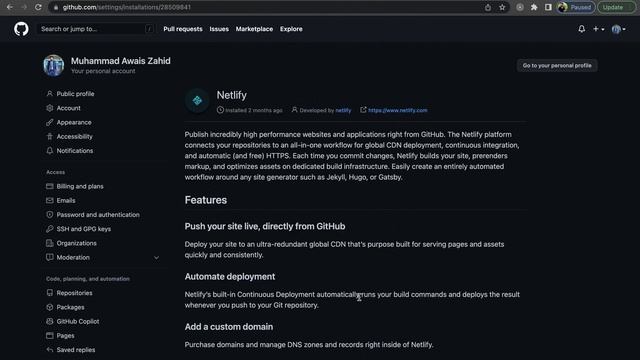Click the Automate deployment heading
The width and height of the screenshot is (640, 360).
[230, 276]
